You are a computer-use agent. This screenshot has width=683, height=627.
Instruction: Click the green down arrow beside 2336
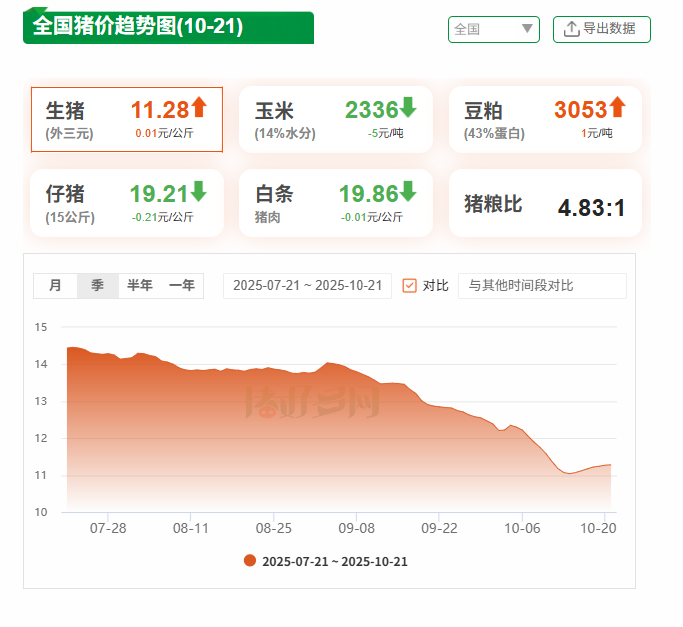coord(408,107)
